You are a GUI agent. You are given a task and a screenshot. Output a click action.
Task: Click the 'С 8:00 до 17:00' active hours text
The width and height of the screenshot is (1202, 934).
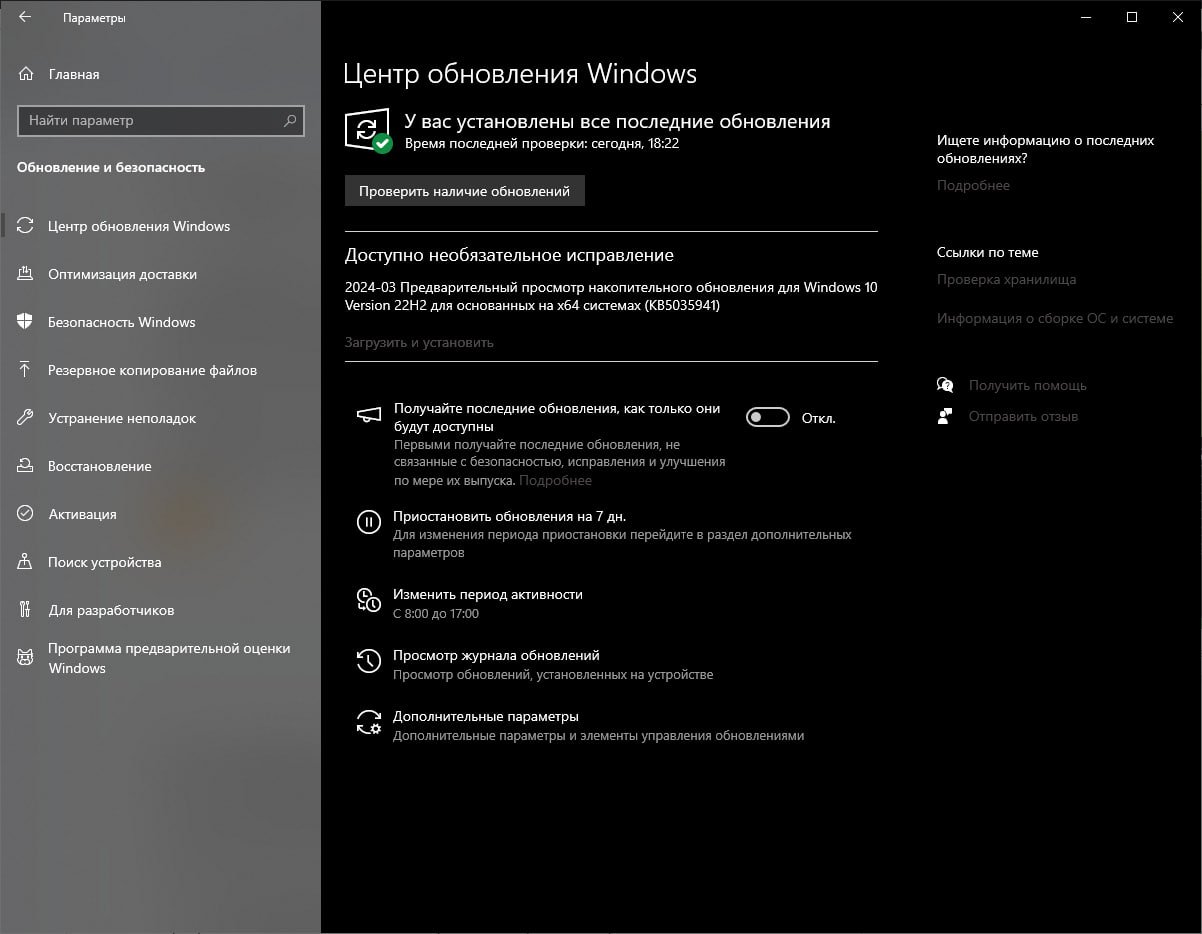[x=436, y=613]
